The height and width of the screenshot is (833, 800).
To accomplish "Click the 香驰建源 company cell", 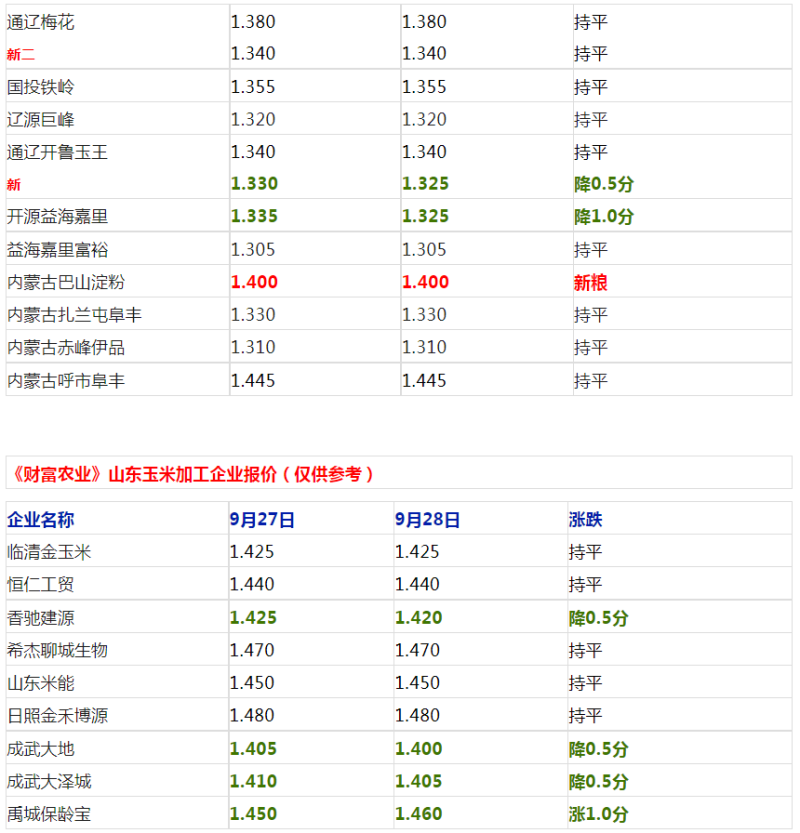I will (x=40, y=618).
